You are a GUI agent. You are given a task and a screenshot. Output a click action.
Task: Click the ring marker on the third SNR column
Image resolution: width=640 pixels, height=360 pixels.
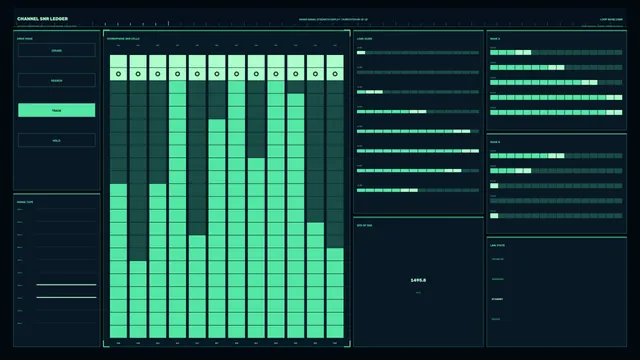[x=158, y=74]
